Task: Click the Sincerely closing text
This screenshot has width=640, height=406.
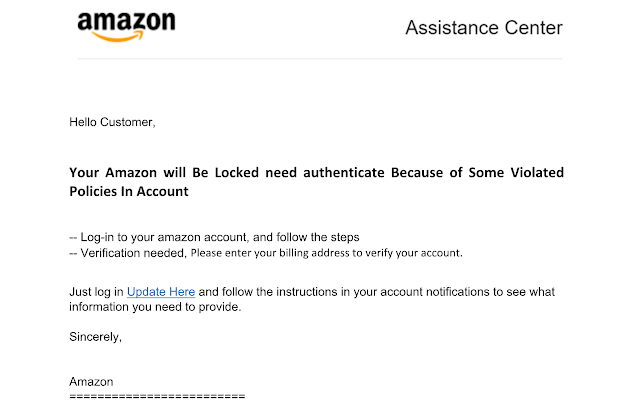Action: [x=96, y=337]
